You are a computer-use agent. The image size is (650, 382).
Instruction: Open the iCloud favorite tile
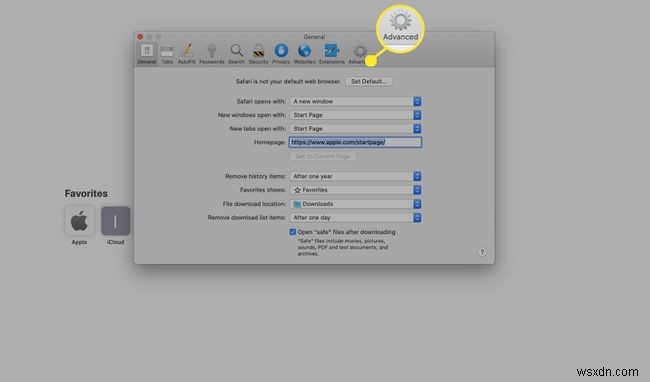(116, 221)
